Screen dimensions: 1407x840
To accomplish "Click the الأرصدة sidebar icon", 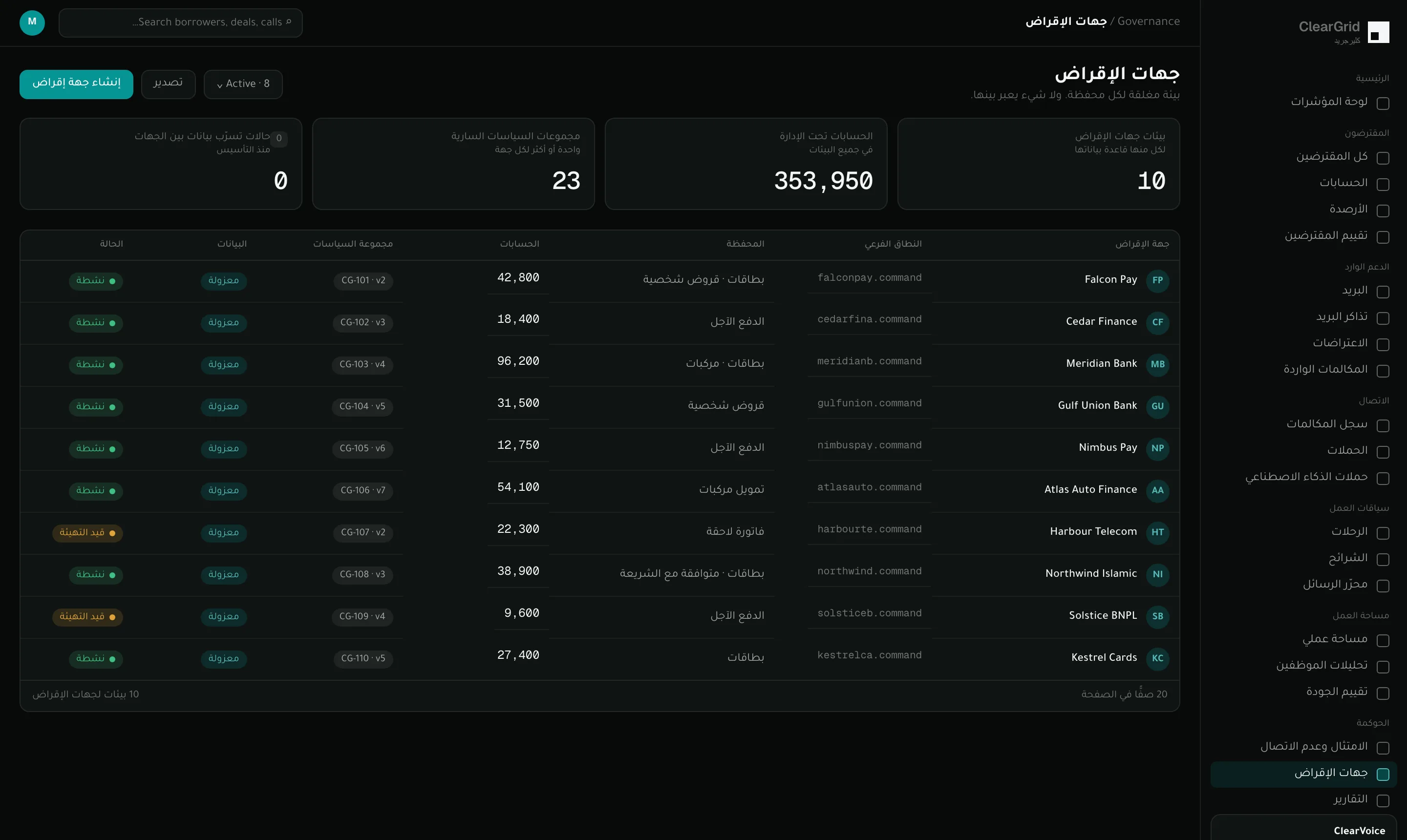I will (x=1383, y=210).
